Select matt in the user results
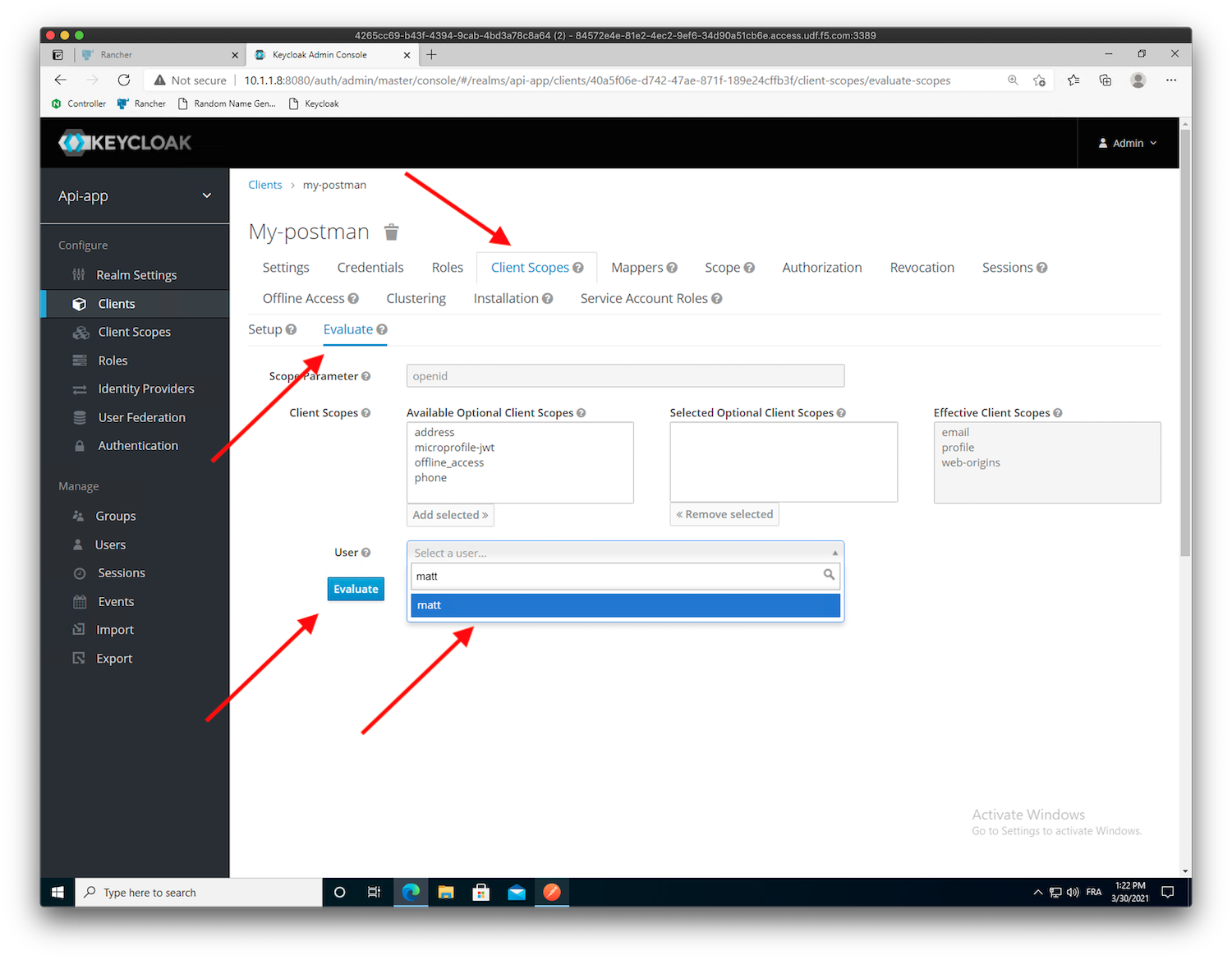 625,605
